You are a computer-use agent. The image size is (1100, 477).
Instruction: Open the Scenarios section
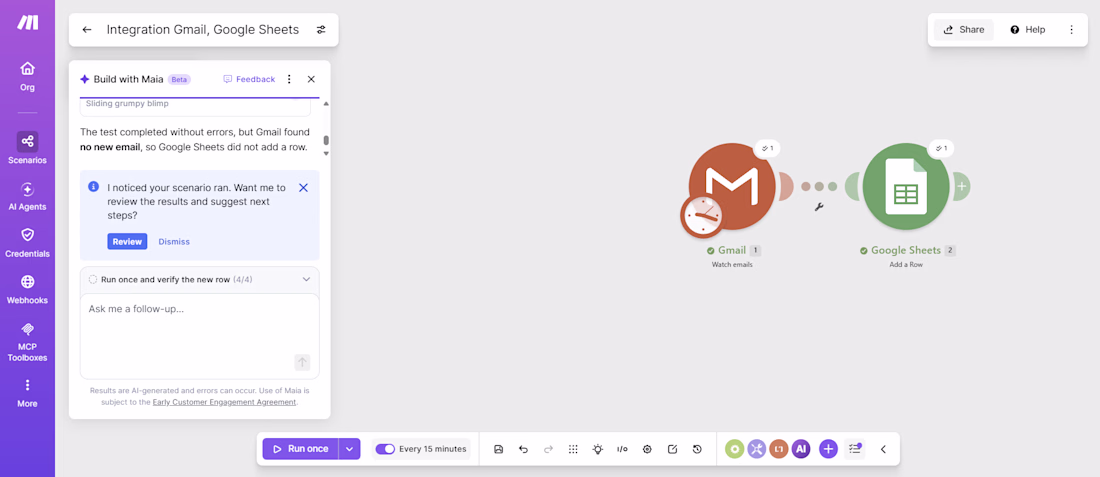27,148
